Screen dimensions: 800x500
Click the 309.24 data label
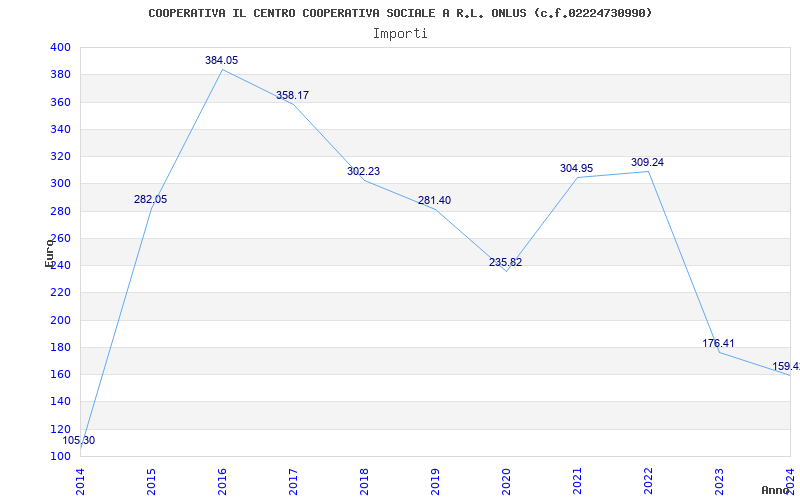click(647, 162)
